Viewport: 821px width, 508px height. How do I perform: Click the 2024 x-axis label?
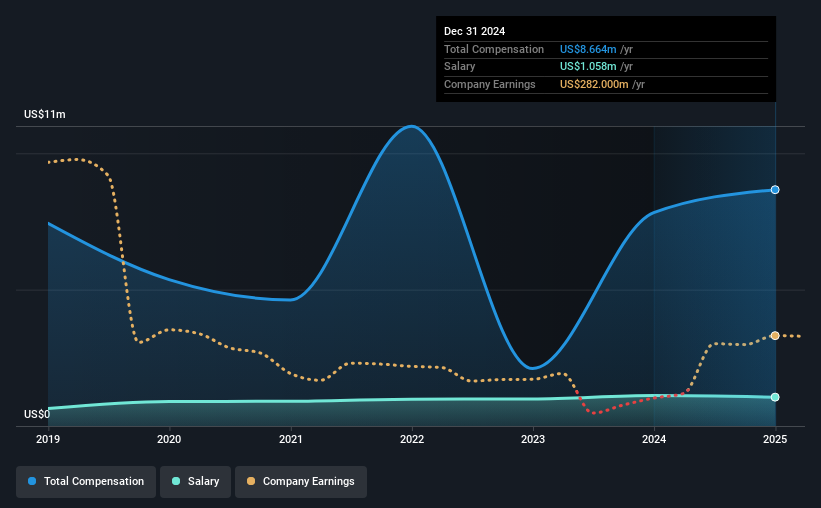654,439
